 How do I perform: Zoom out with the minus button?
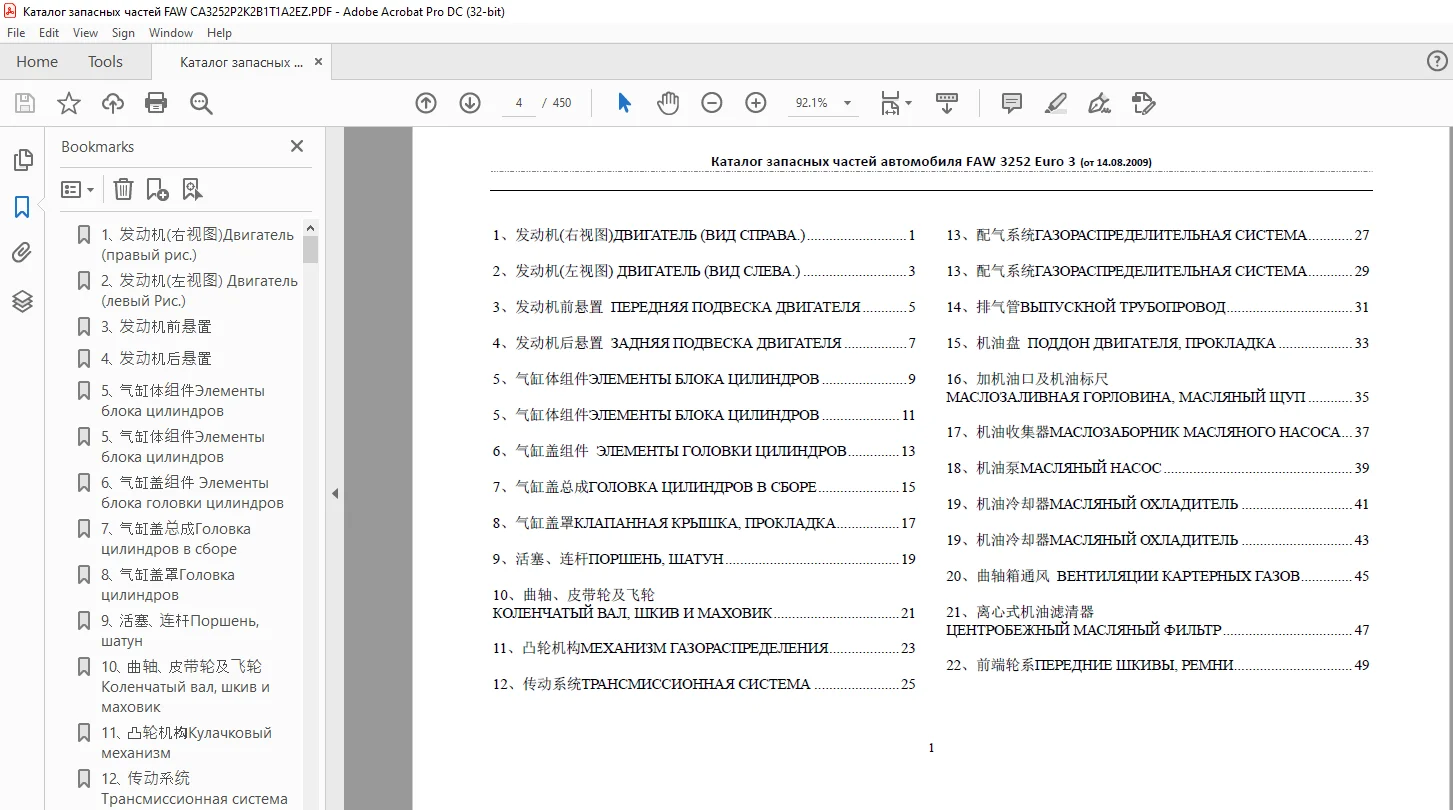[712, 103]
